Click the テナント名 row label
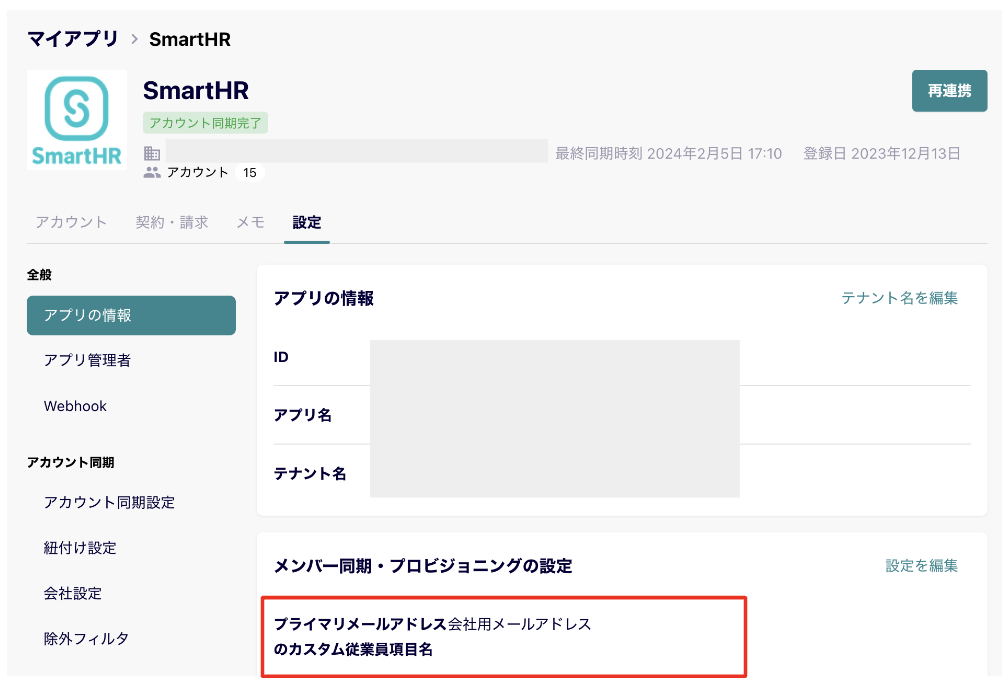Screen dimensions: 1002x686 (x=310, y=473)
